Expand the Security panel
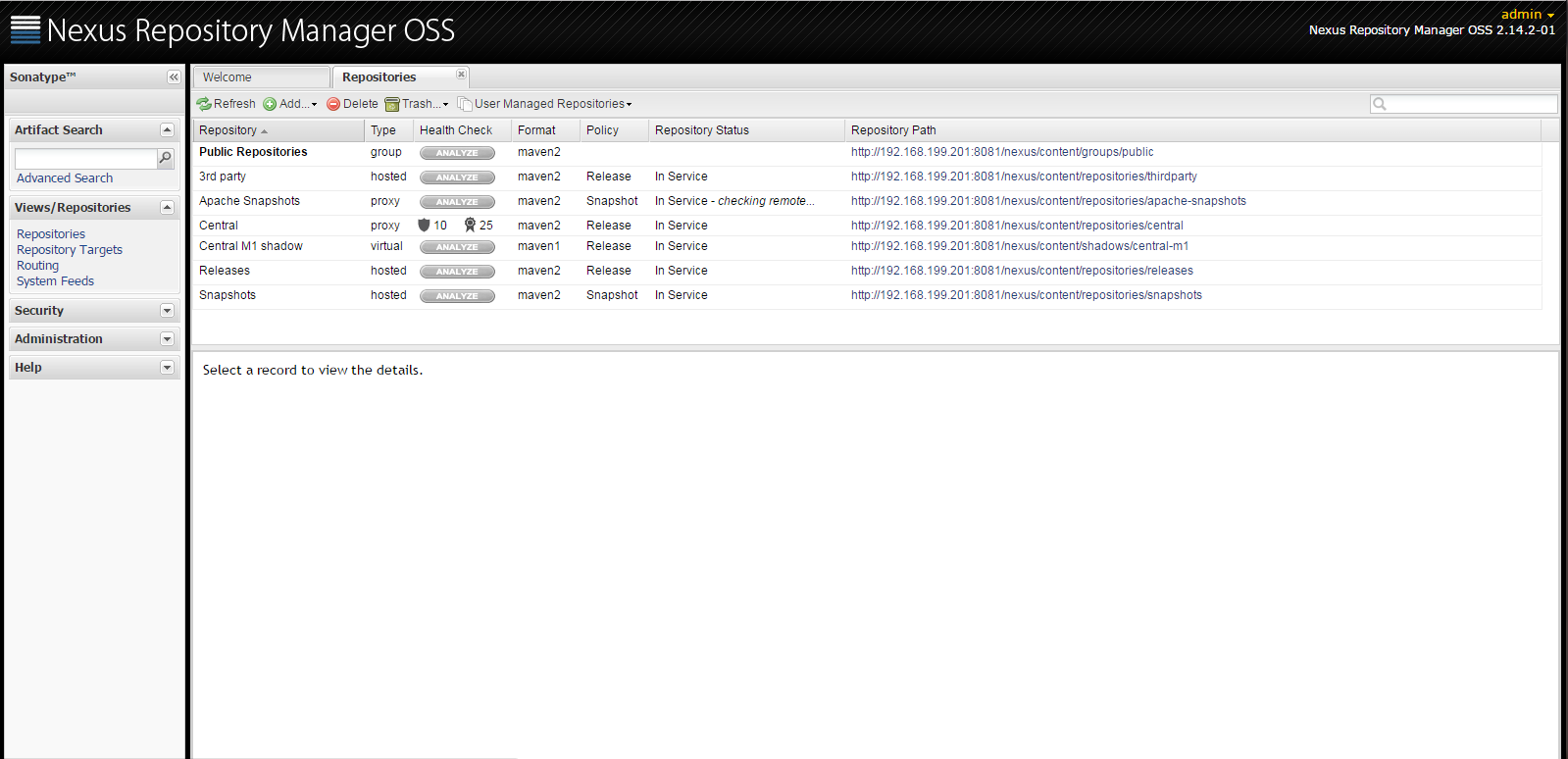The height and width of the screenshot is (759, 1568). [x=167, y=311]
